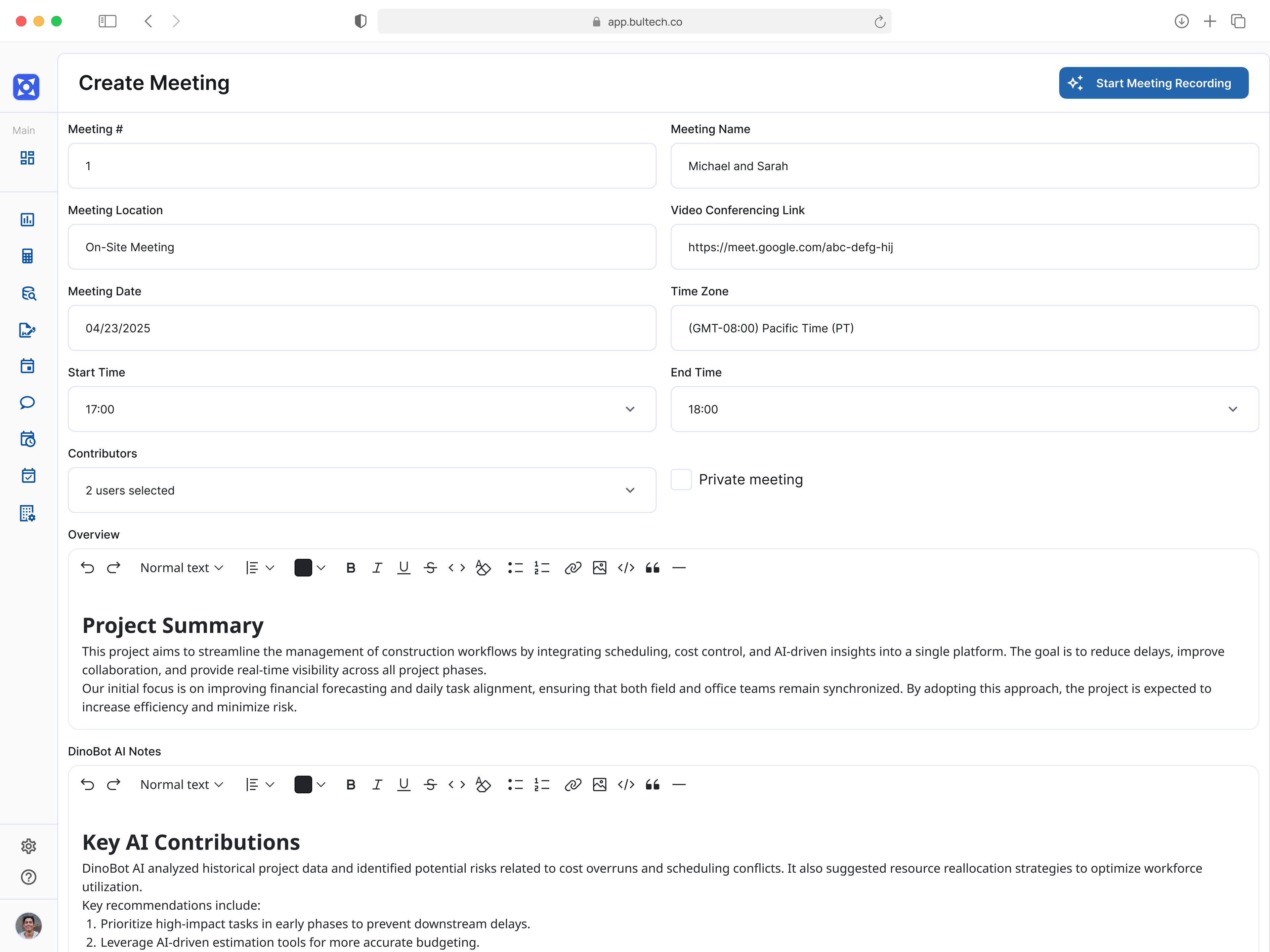1270x952 pixels.
Task: Click the Start Meeting Recording button
Action: tap(1153, 83)
